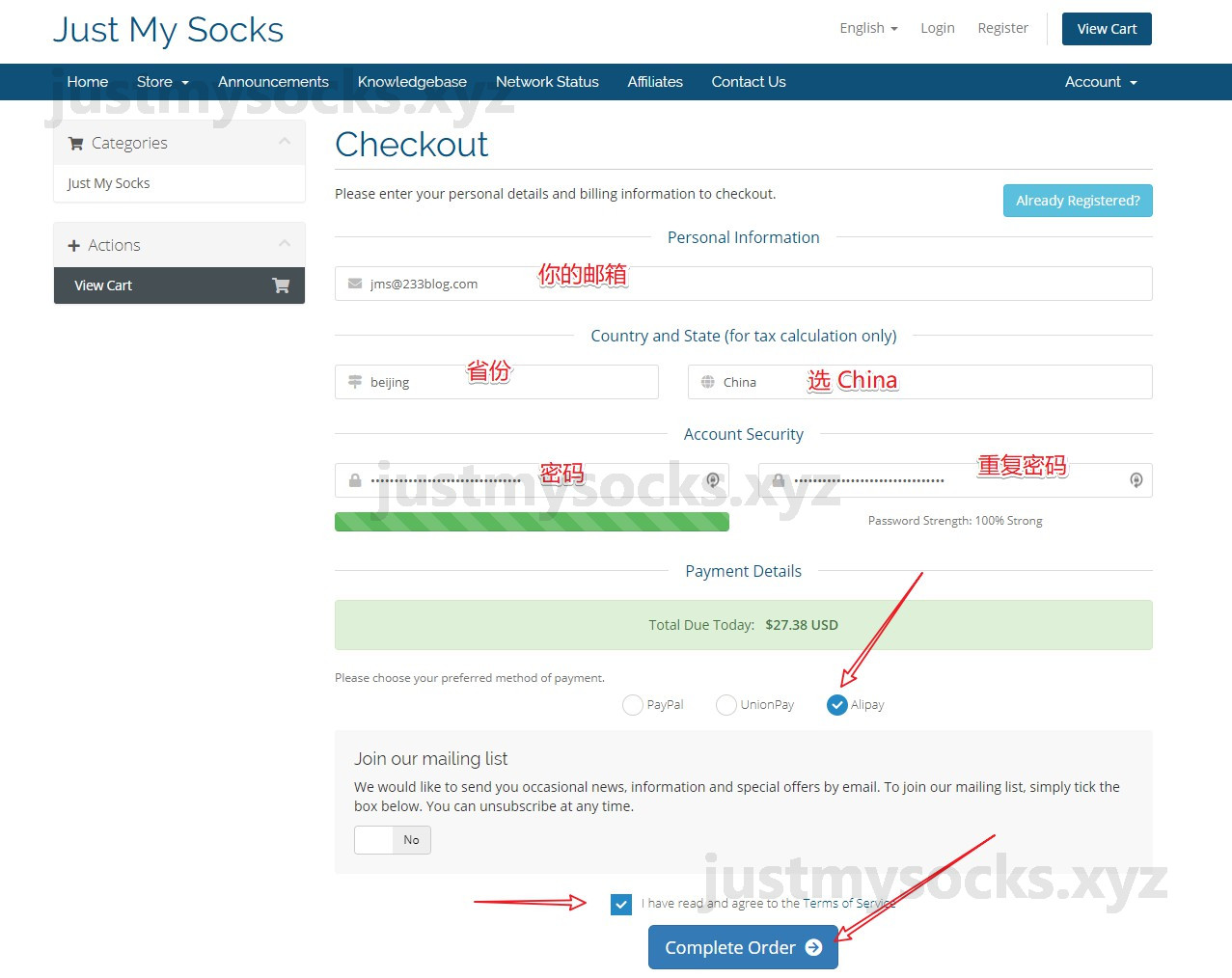Click password manager icon in confirm password field
1232x978 pixels.
pyautogui.click(x=1136, y=480)
